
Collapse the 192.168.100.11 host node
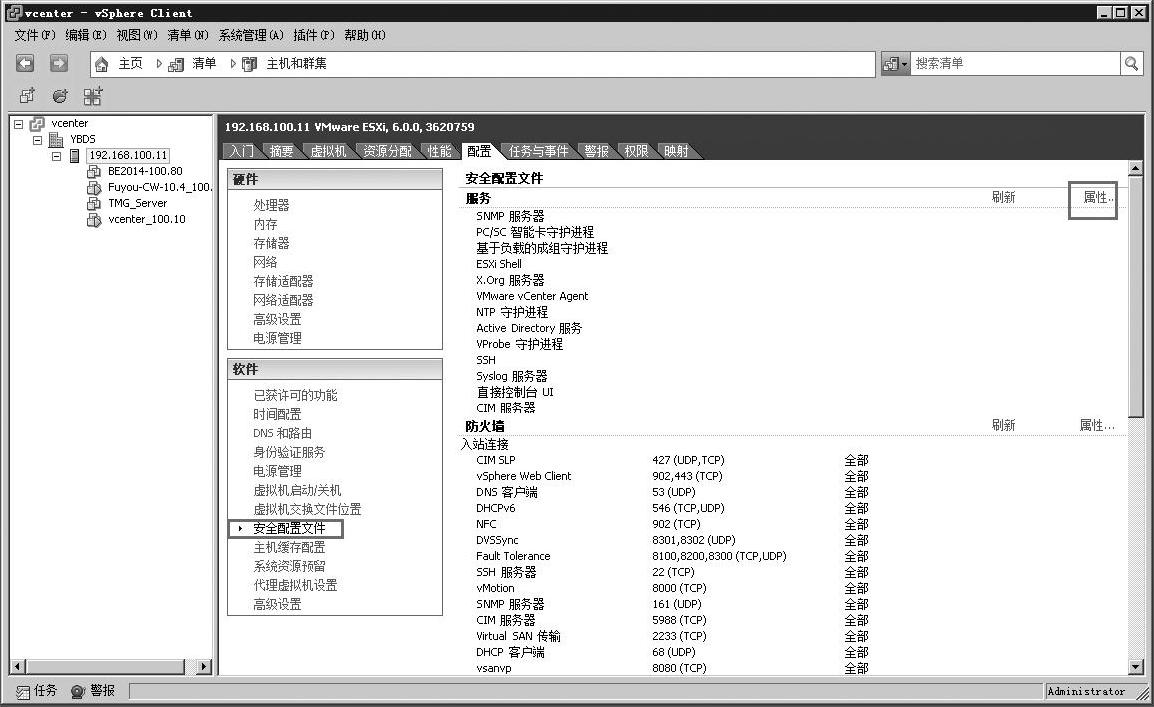[x=57, y=156]
